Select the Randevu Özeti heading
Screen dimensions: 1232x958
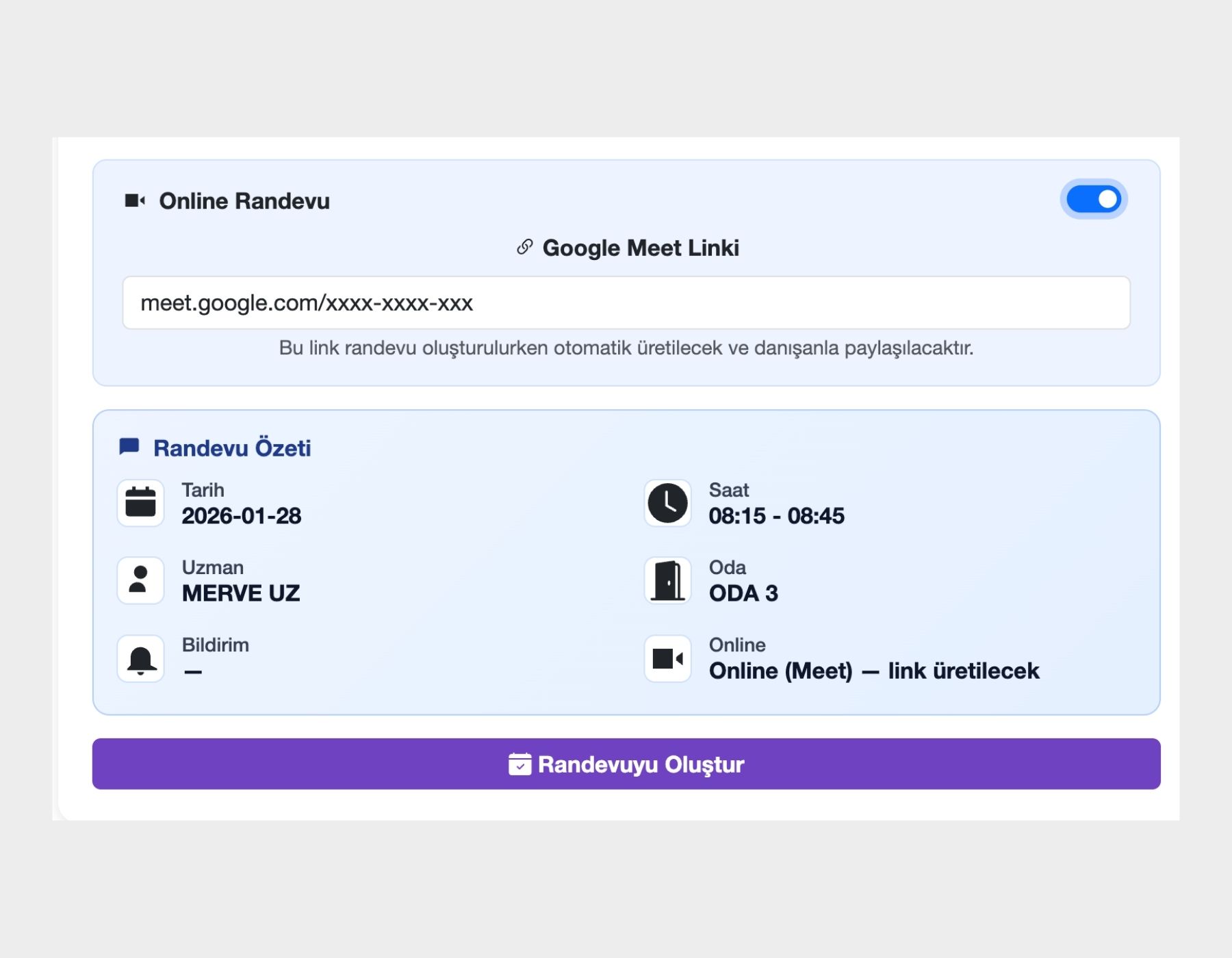[x=232, y=448]
